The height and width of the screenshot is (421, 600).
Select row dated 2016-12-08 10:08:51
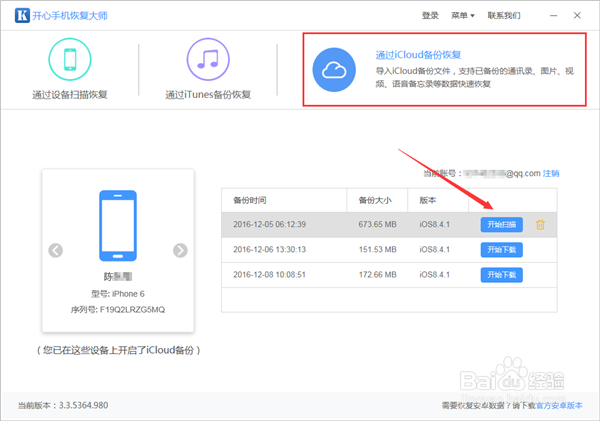click(x=389, y=275)
